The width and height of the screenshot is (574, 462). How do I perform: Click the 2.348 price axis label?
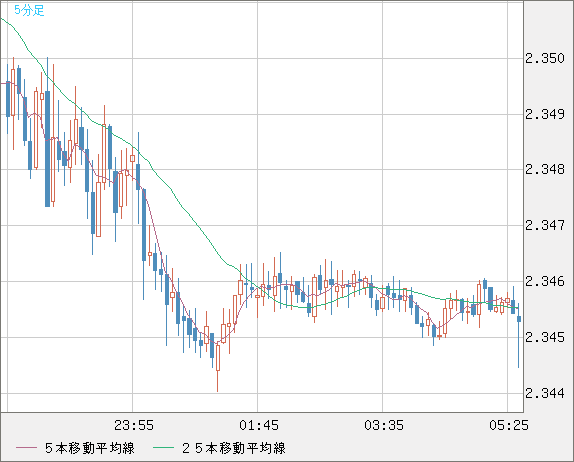coord(545,170)
